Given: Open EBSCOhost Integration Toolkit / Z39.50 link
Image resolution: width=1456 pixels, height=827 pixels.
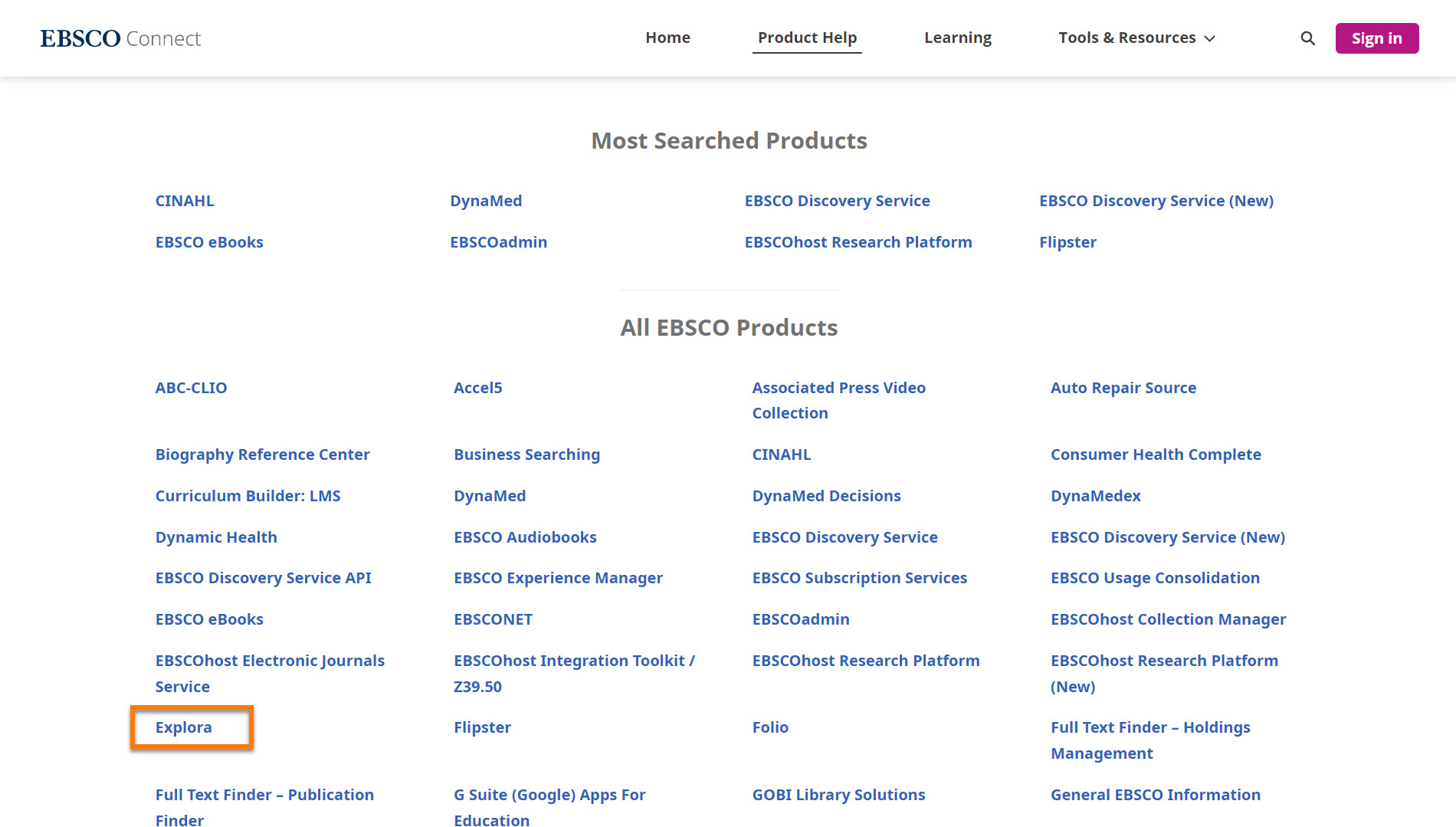Looking at the screenshot, I should point(574,674).
